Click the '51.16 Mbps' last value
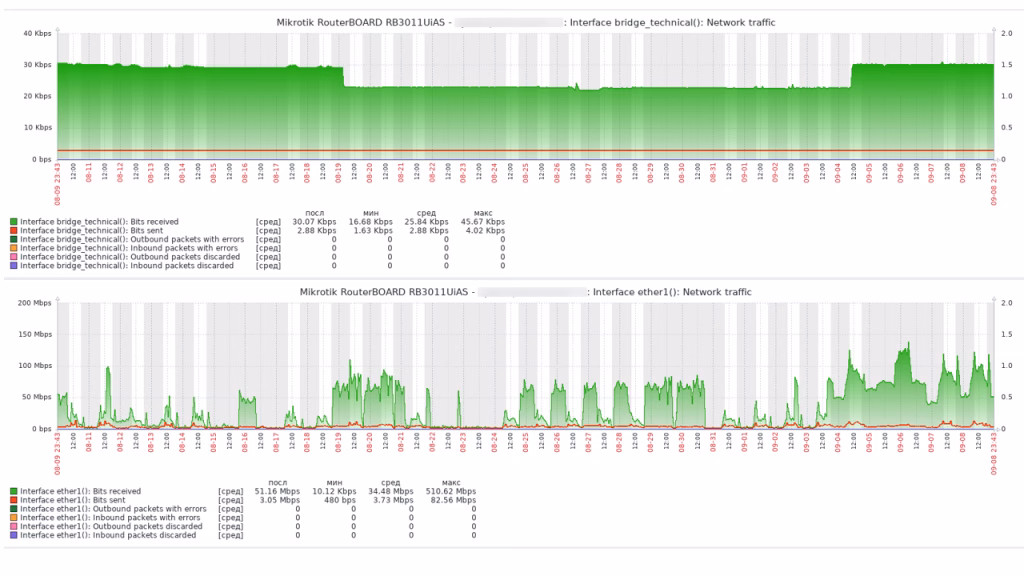 (278, 492)
